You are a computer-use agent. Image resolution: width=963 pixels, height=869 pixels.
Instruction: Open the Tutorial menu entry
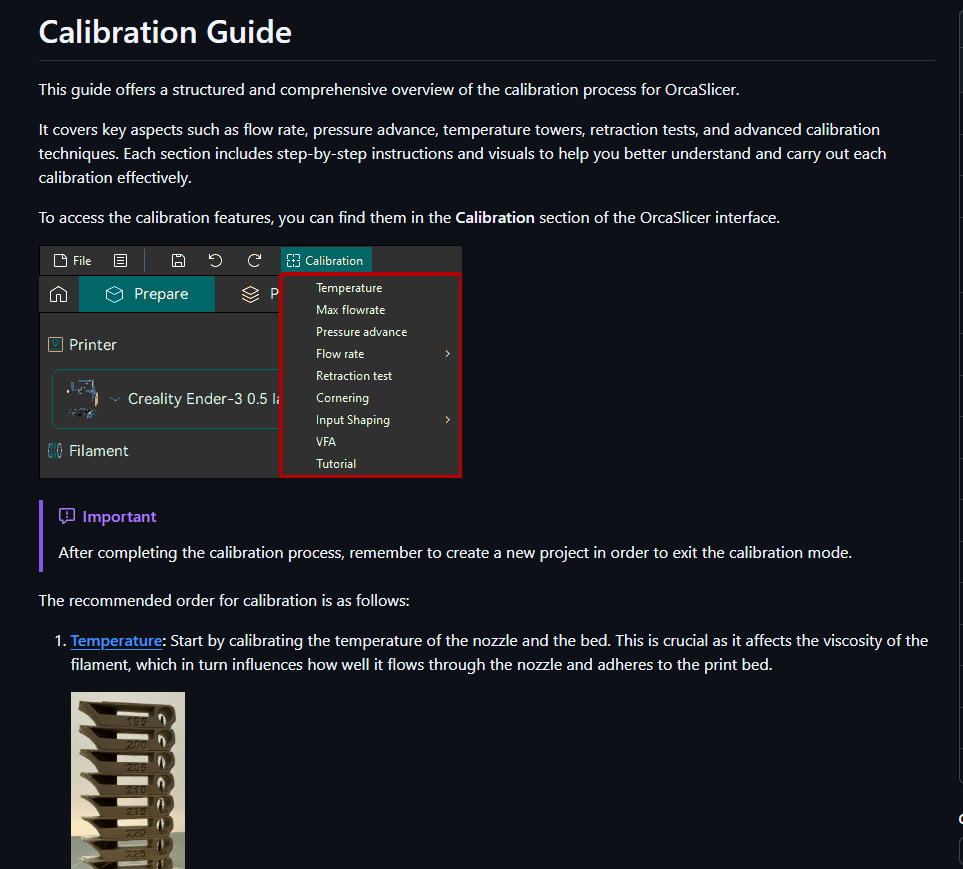coord(335,464)
